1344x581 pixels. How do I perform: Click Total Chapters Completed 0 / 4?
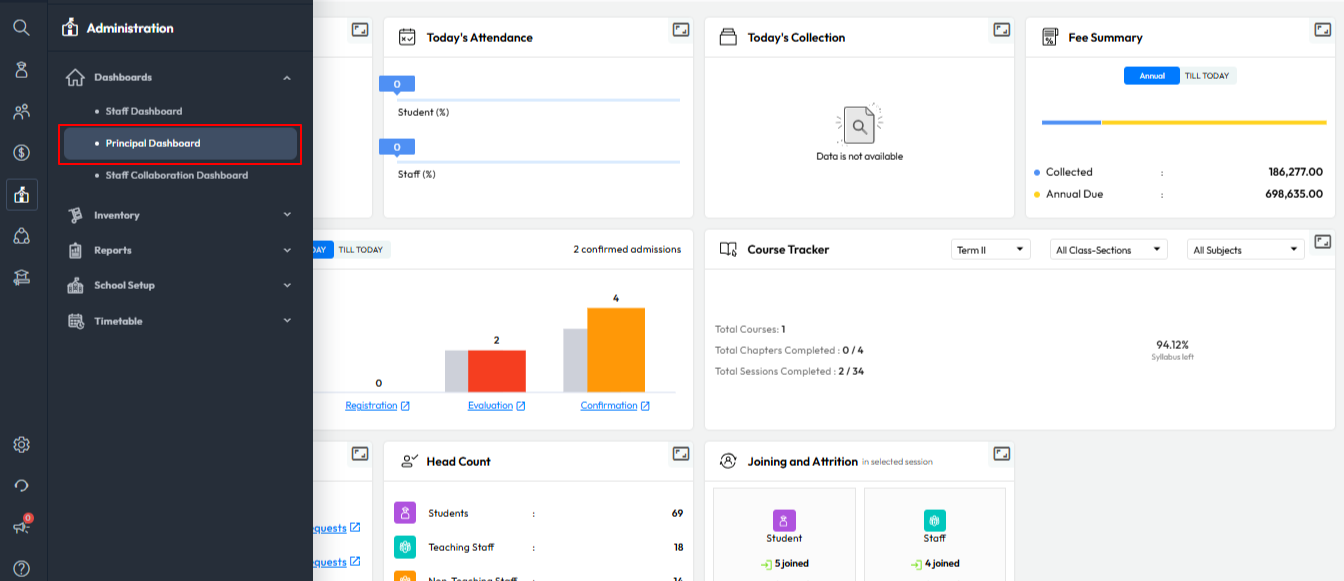pos(789,350)
